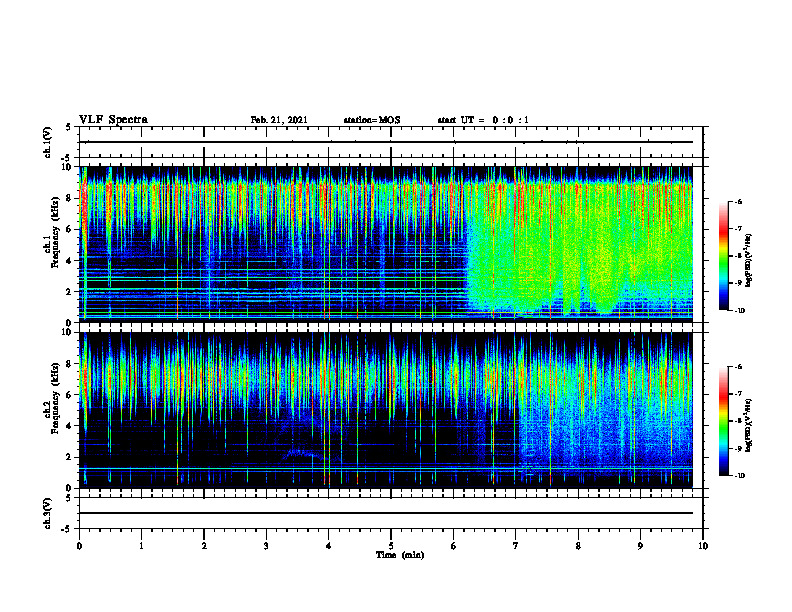
Task: Click the "VLF Spectra" title text
Action: [x=113, y=120]
